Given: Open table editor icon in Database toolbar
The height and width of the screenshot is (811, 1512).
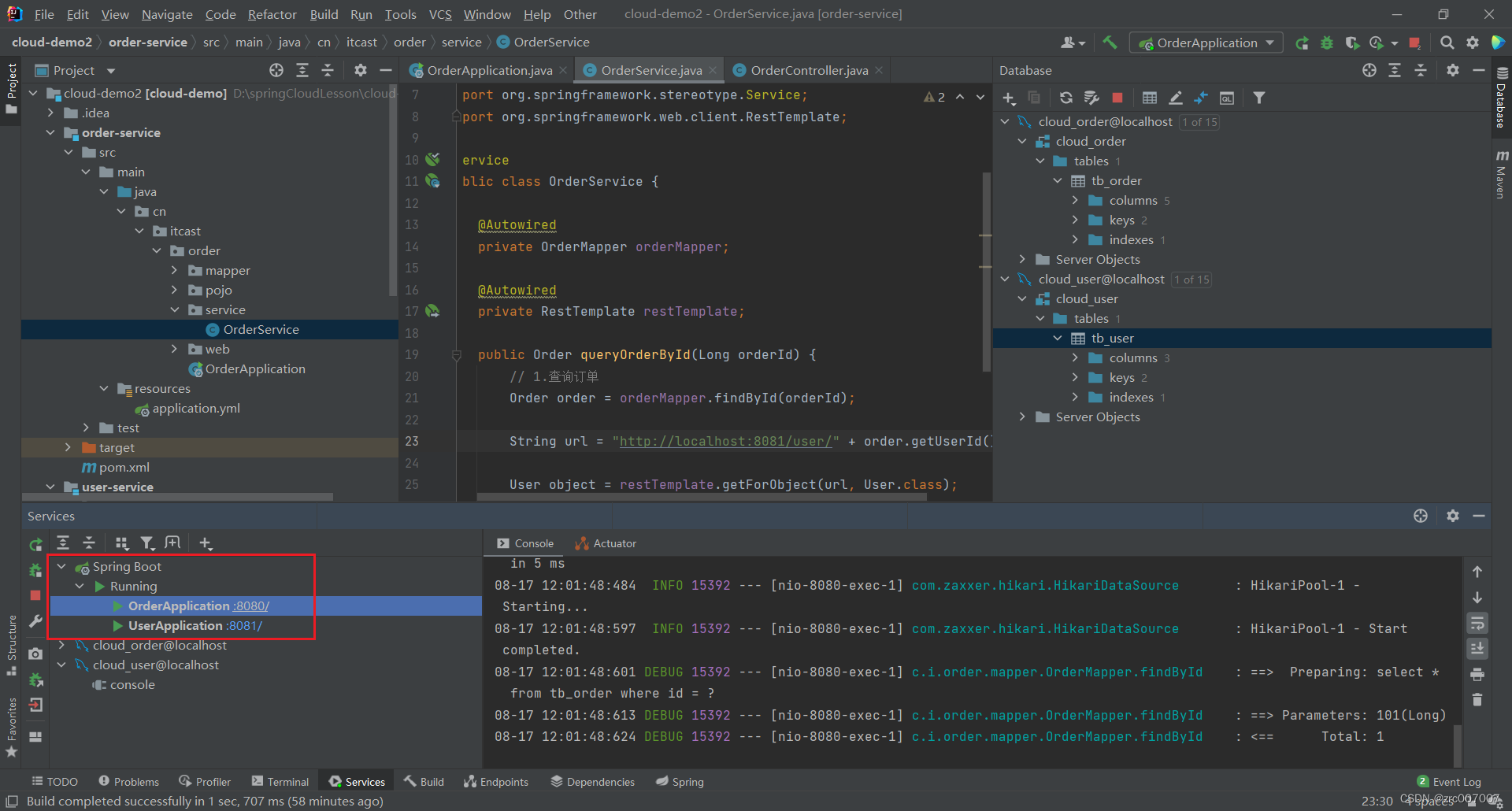Looking at the screenshot, I should pyautogui.click(x=1150, y=98).
